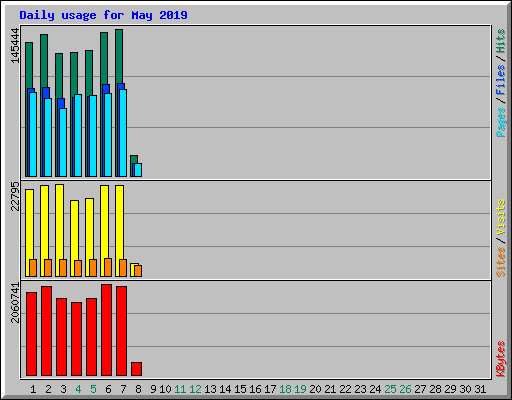
Task: Click day label 1 on the x-axis
Action: click(33, 389)
